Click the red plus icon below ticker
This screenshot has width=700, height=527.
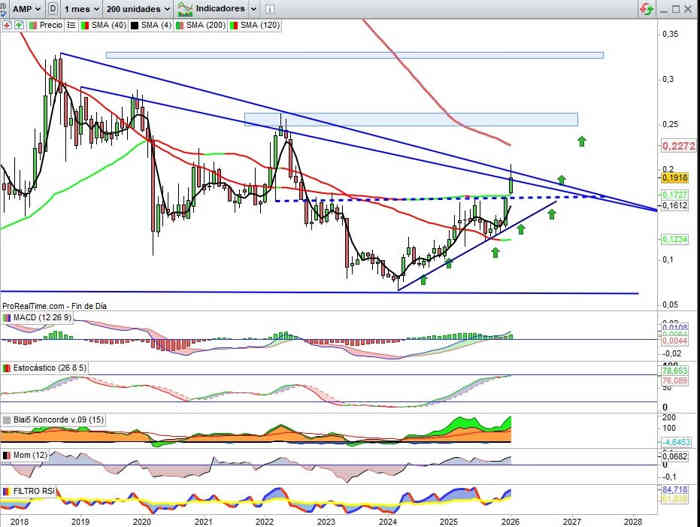pos(6,22)
